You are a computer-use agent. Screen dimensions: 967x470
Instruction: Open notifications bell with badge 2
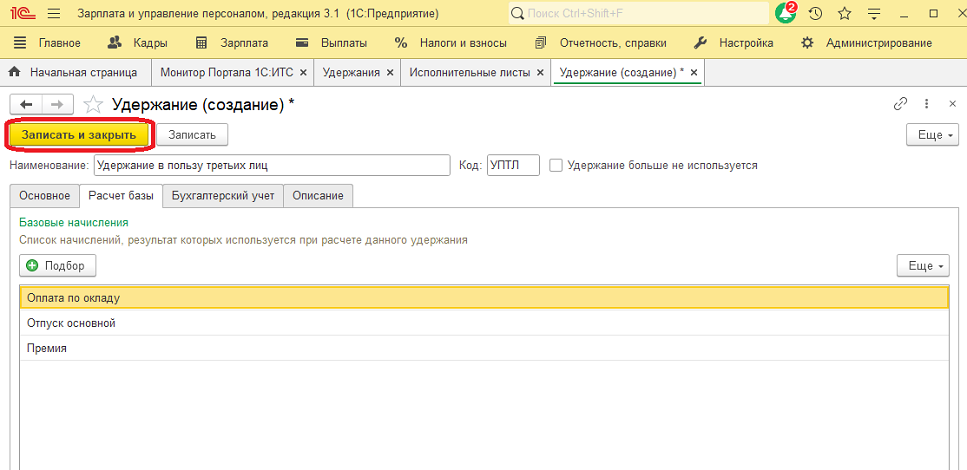[786, 13]
